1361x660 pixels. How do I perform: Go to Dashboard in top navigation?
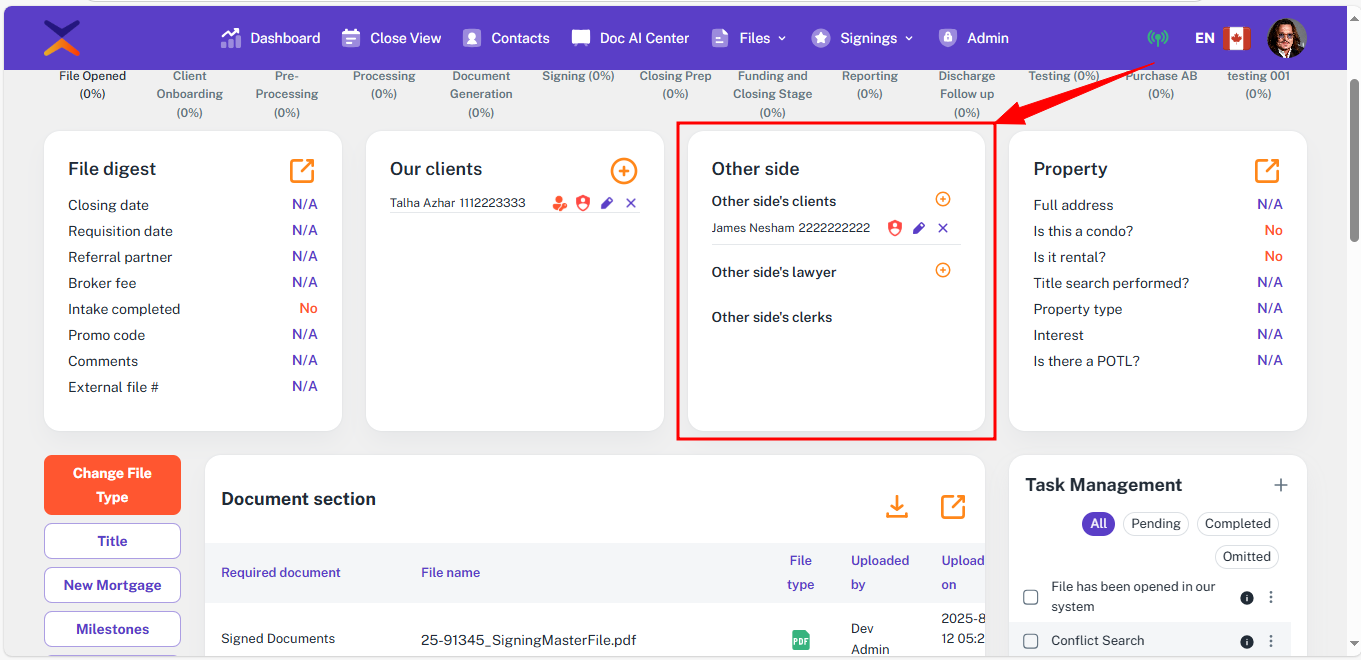click(x=271, y=38)
